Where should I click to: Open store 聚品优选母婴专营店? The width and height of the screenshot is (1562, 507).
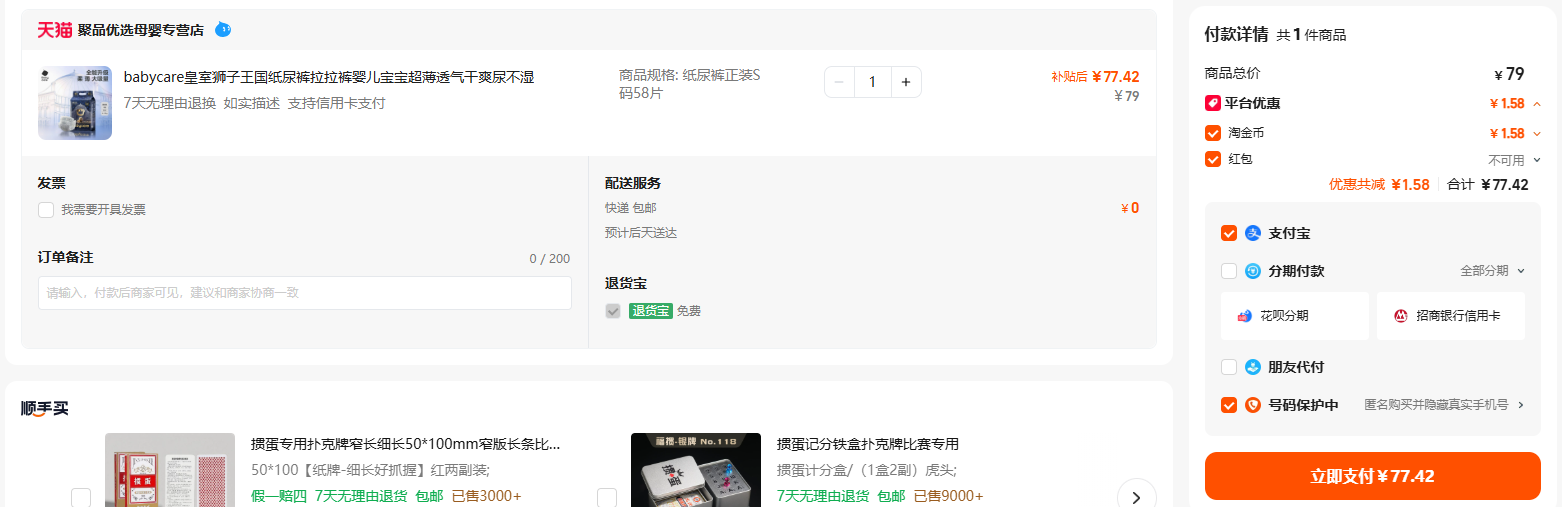[141, 30]
